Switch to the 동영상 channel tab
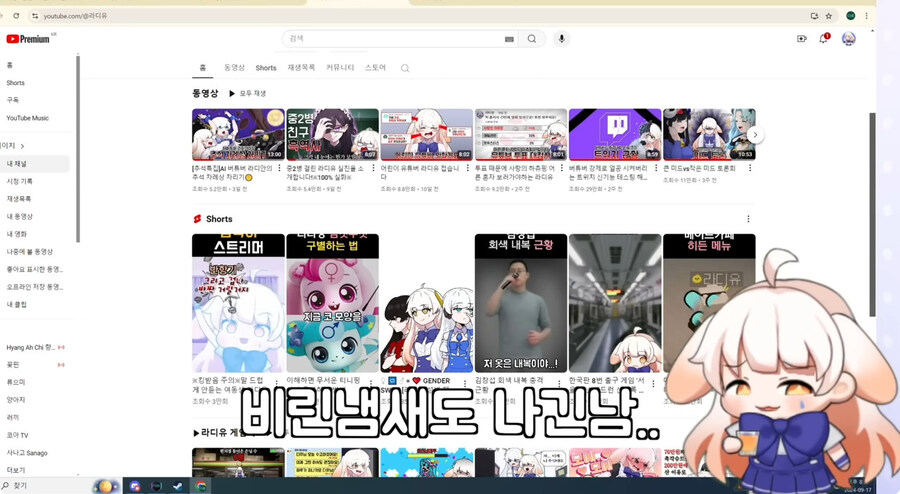The height and width of the screenshot is (494, 900). point(234,68)
